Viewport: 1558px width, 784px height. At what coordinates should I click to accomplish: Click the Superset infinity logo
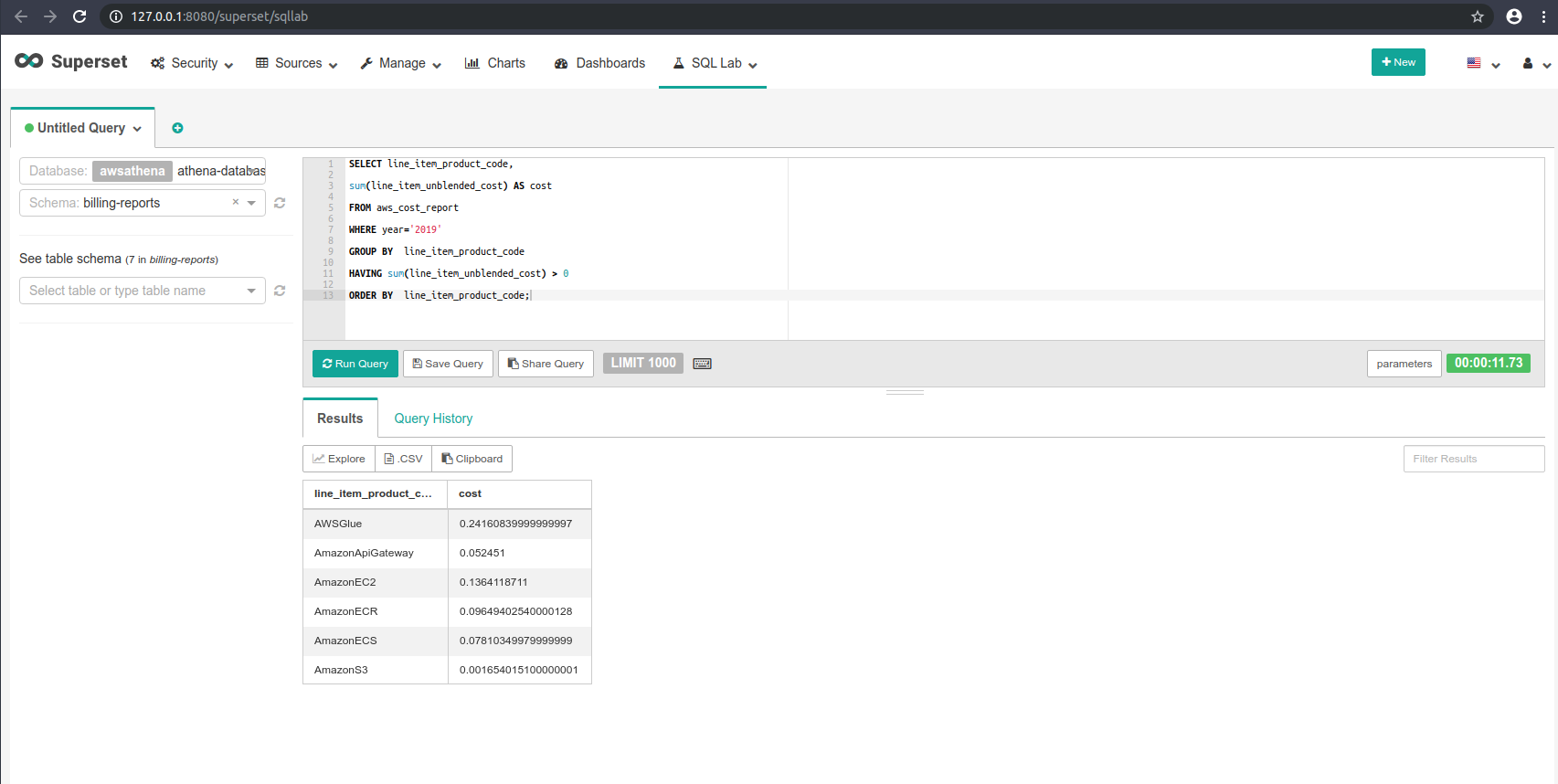coord(29,61)
